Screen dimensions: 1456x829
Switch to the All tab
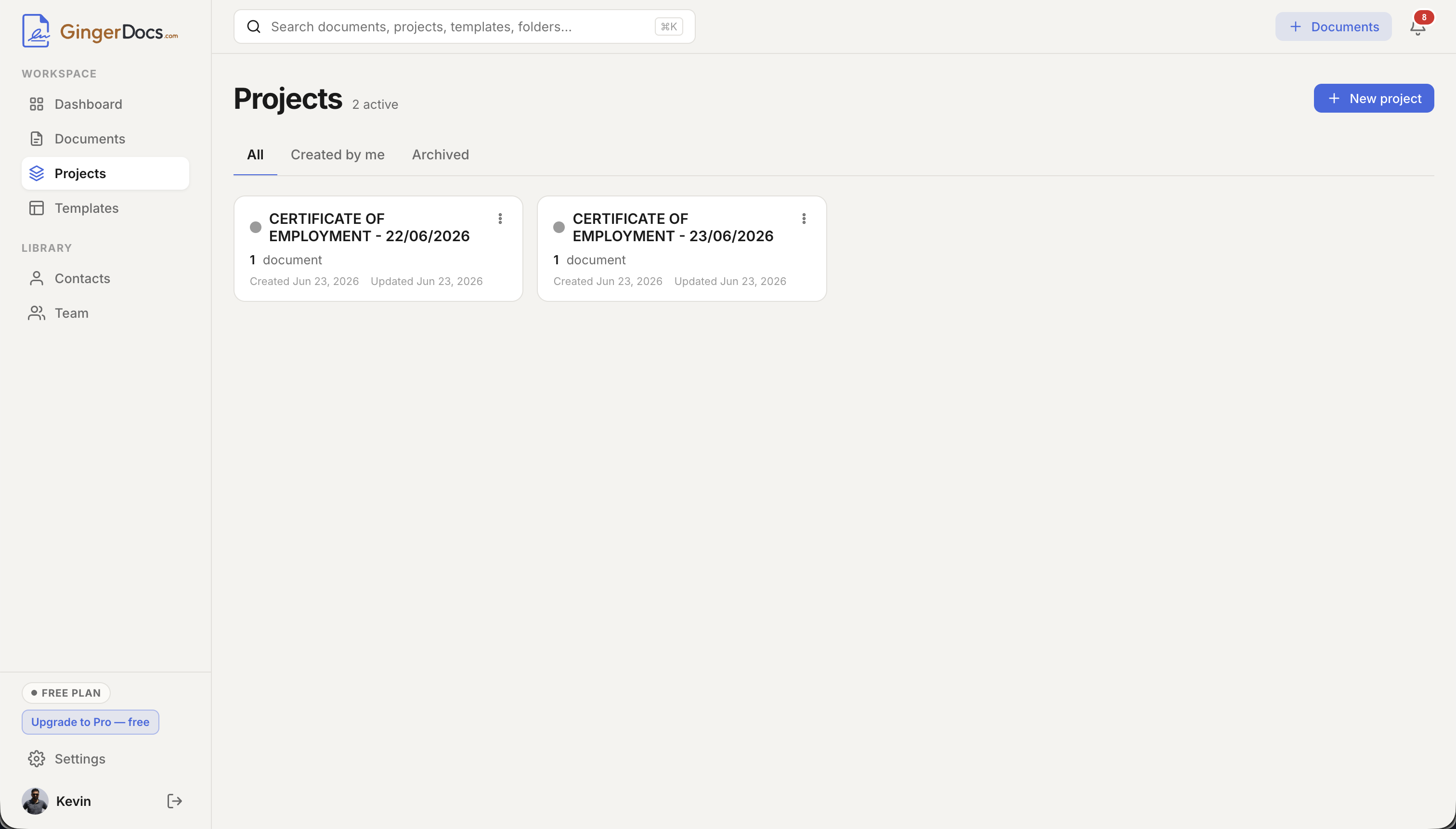(x=255, y=155)
